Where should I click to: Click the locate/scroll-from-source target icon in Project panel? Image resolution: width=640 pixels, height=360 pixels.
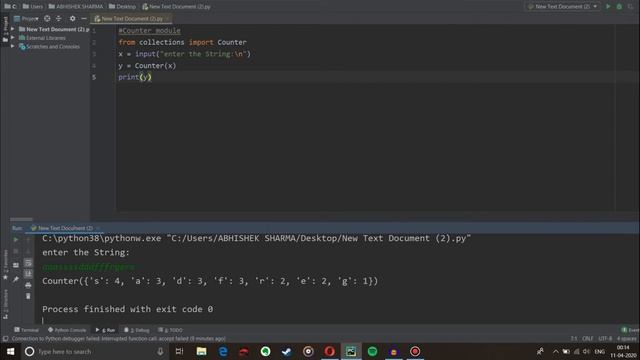pyautogui.click(x=47, y=18)
